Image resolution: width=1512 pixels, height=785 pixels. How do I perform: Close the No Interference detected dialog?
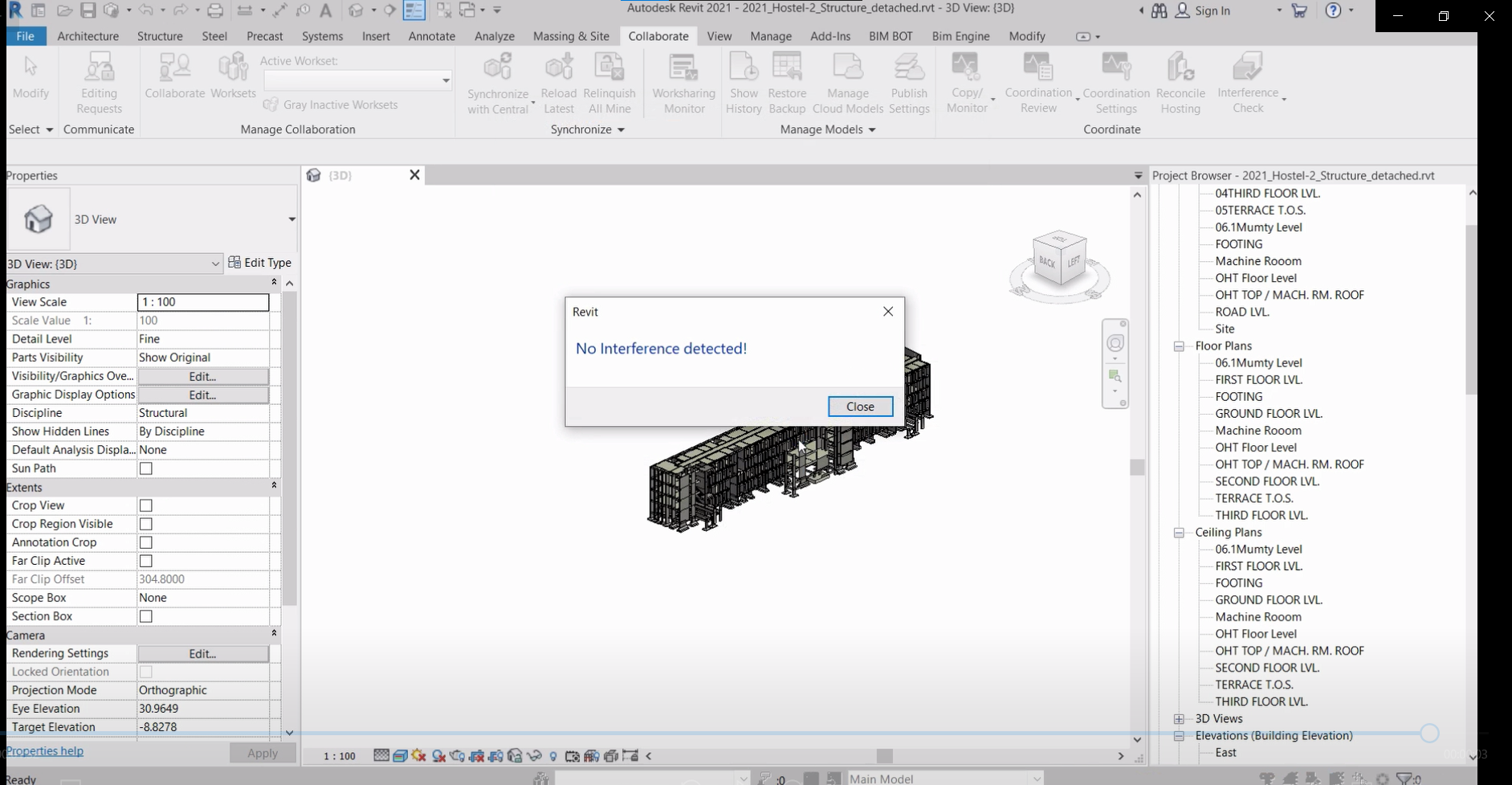point(860,407)
